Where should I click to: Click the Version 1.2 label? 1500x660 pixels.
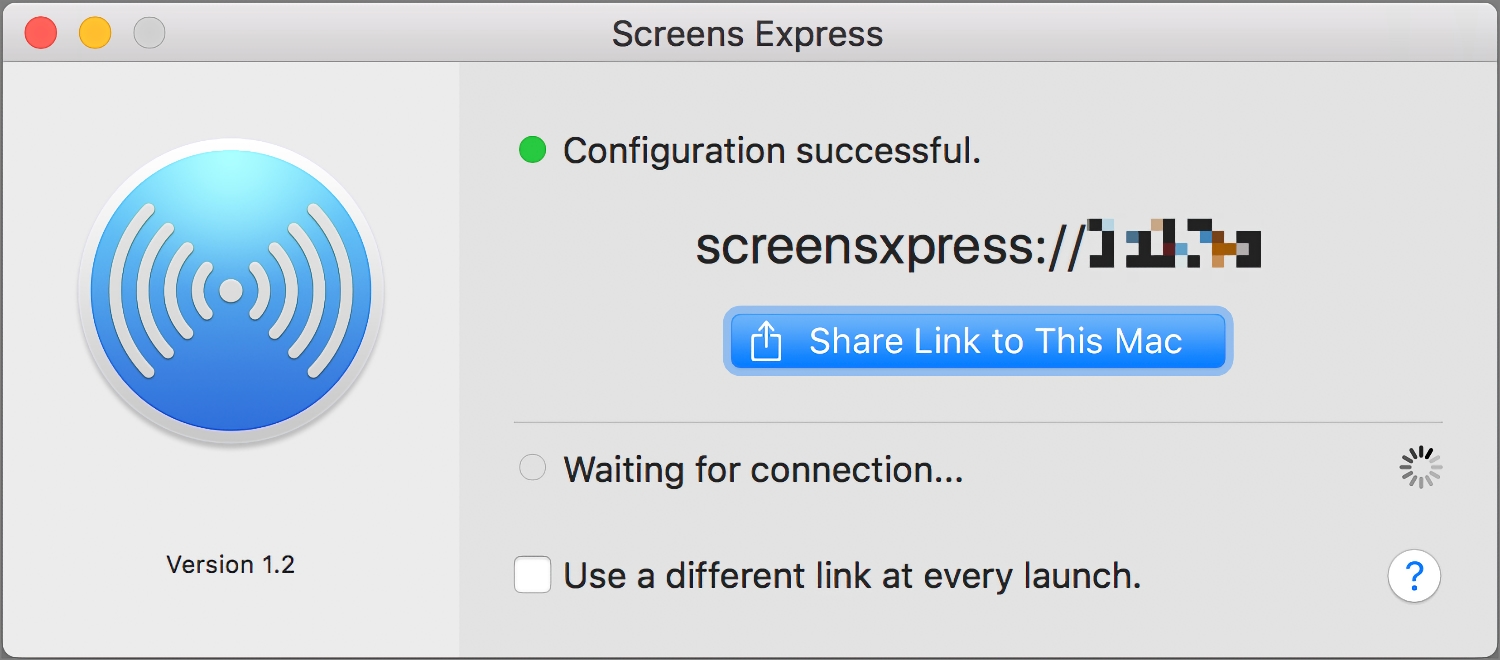[x=231, y=565]
